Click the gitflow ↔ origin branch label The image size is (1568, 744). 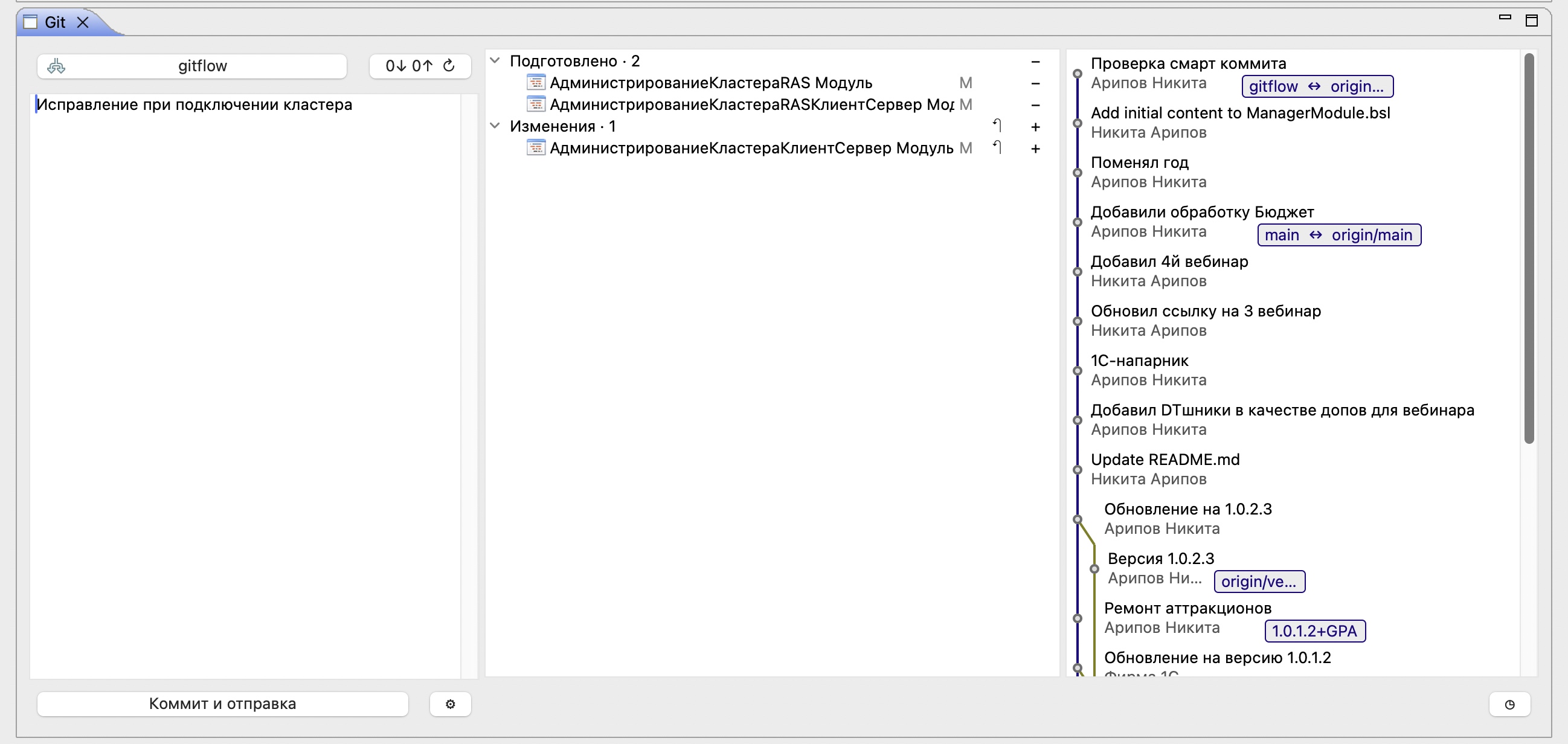coord(1317,86)
